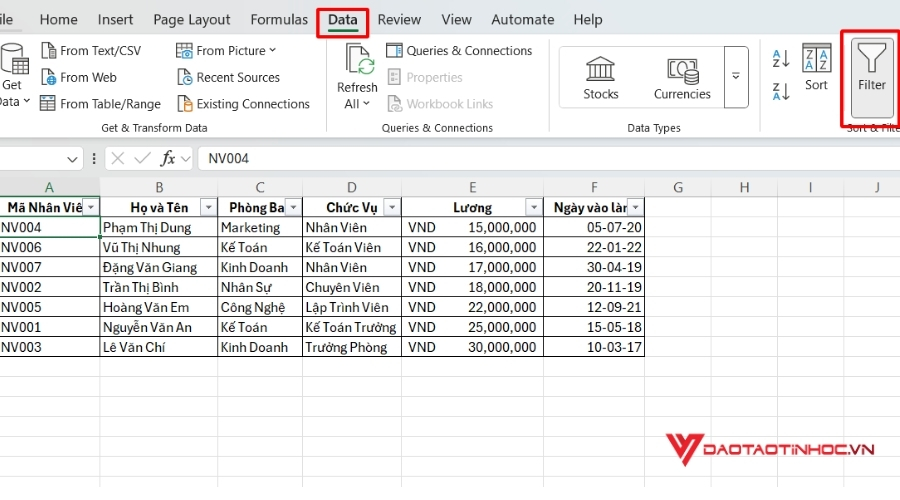The image size is (900, 500).
Task: Select cell Phạm Thị Dung
Action: (x=159, y=227)
